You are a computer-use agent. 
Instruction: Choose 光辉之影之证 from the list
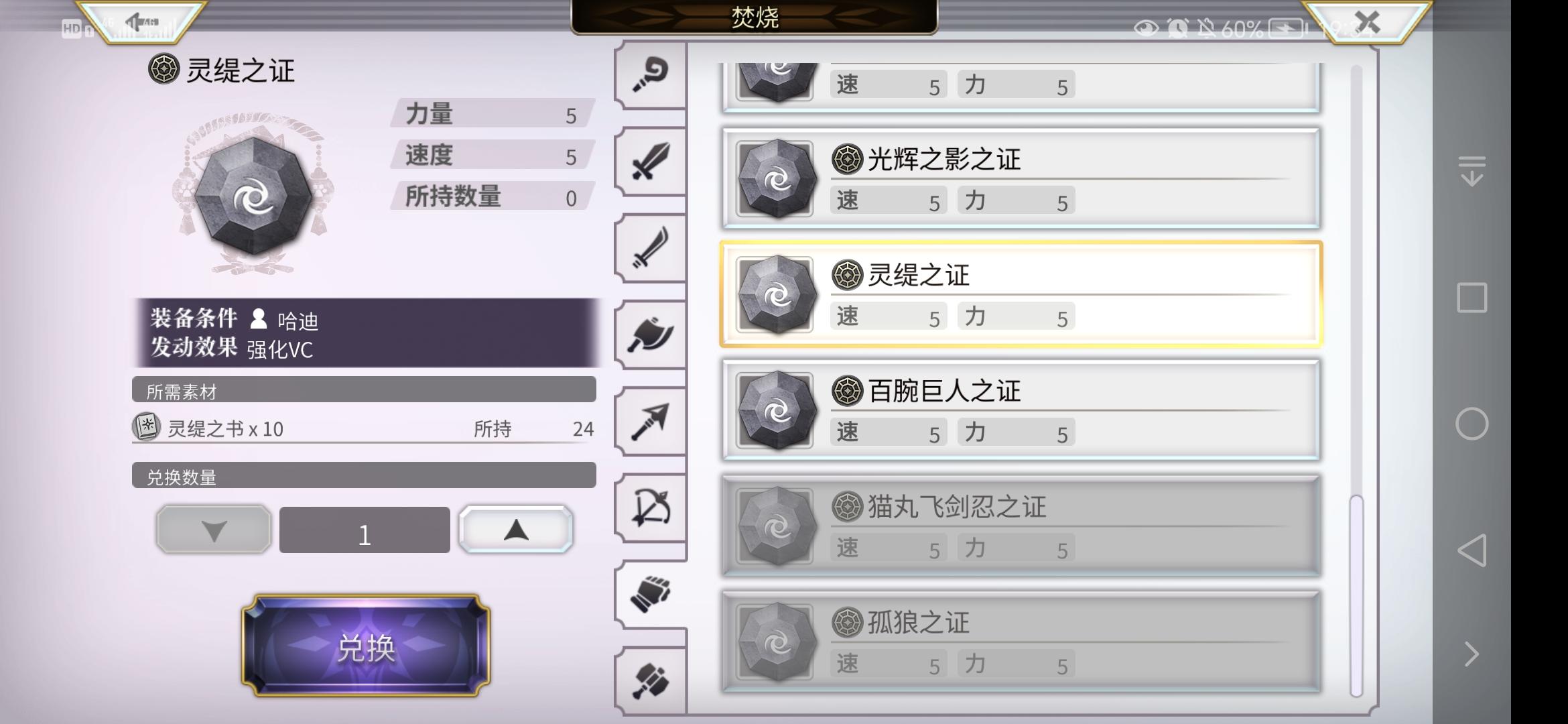click(1021, 178)
